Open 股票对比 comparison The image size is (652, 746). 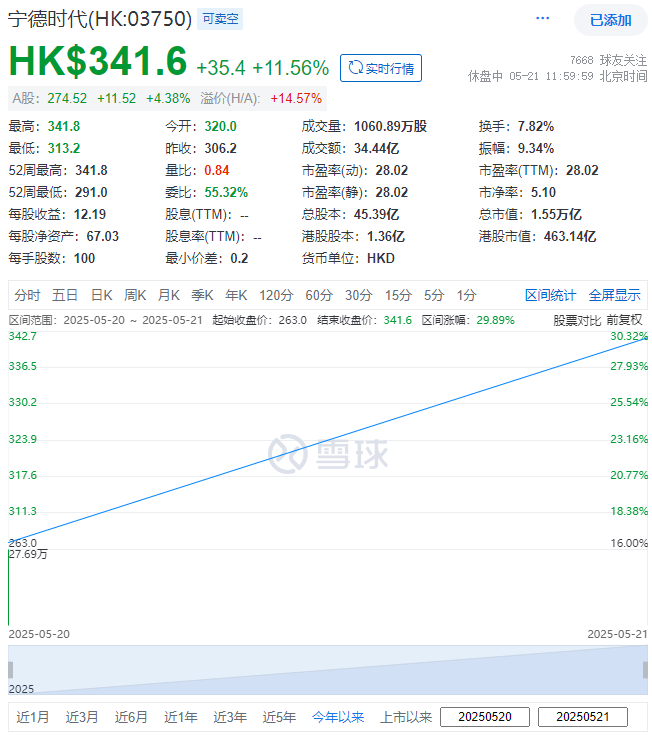tap(577, 320)
